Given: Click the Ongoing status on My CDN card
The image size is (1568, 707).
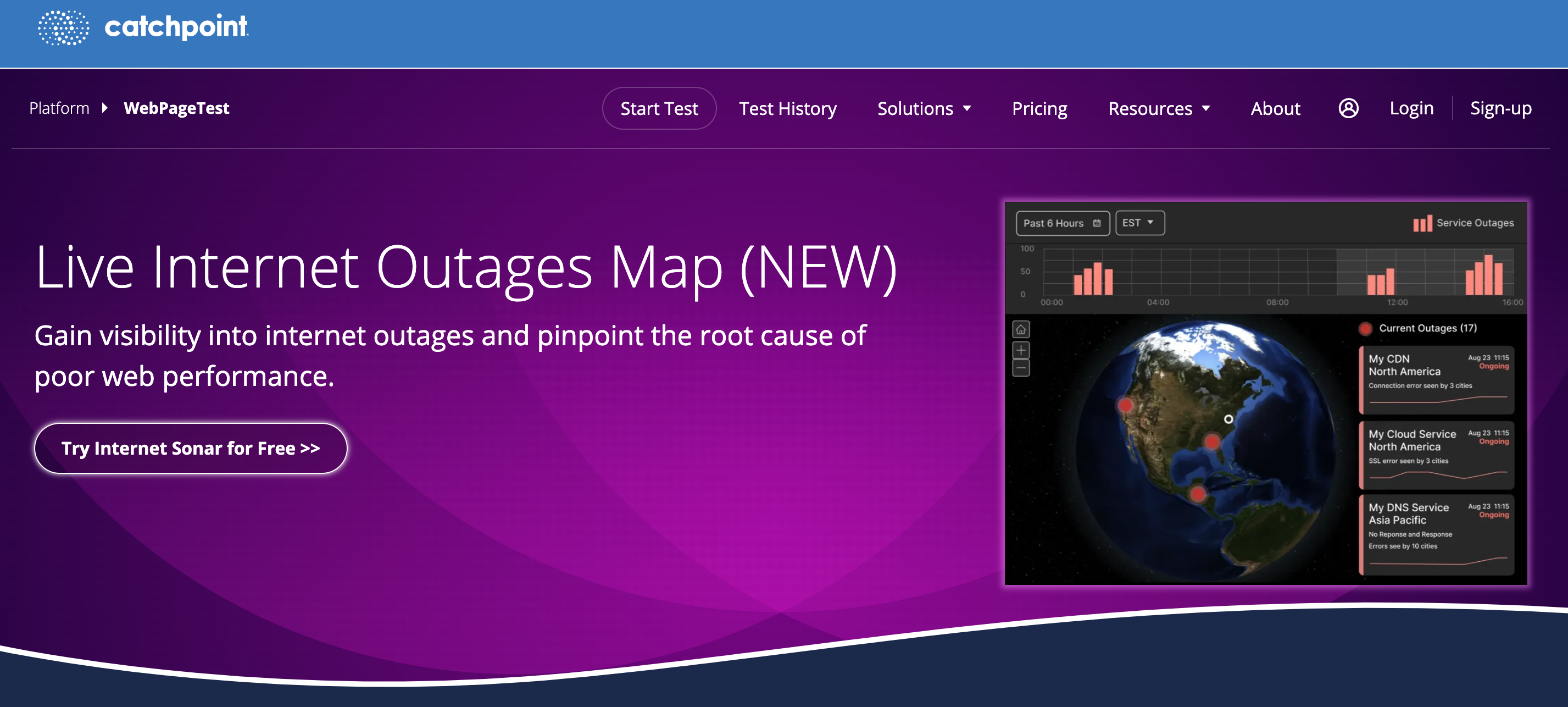Looking at the screenshot, I should click(x=1493, y=367).
